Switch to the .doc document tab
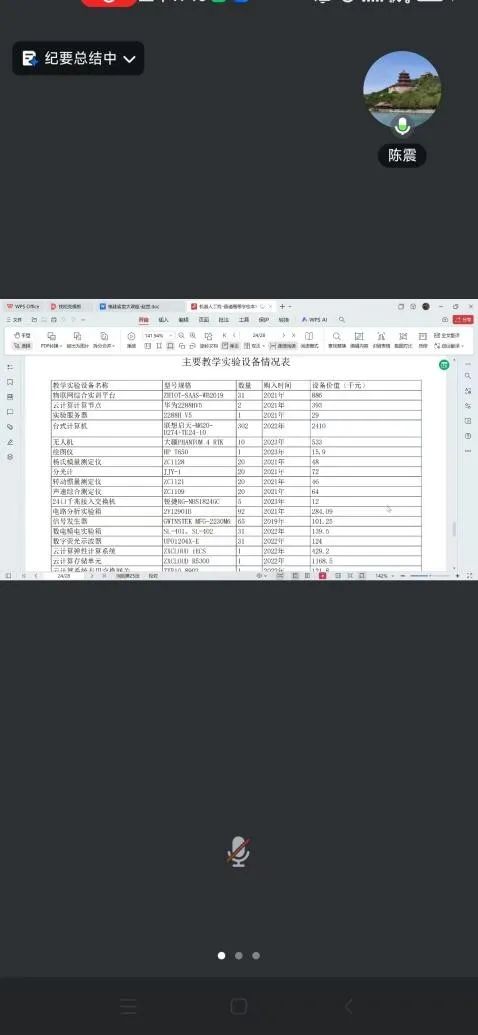 click(x=134, y=306)
